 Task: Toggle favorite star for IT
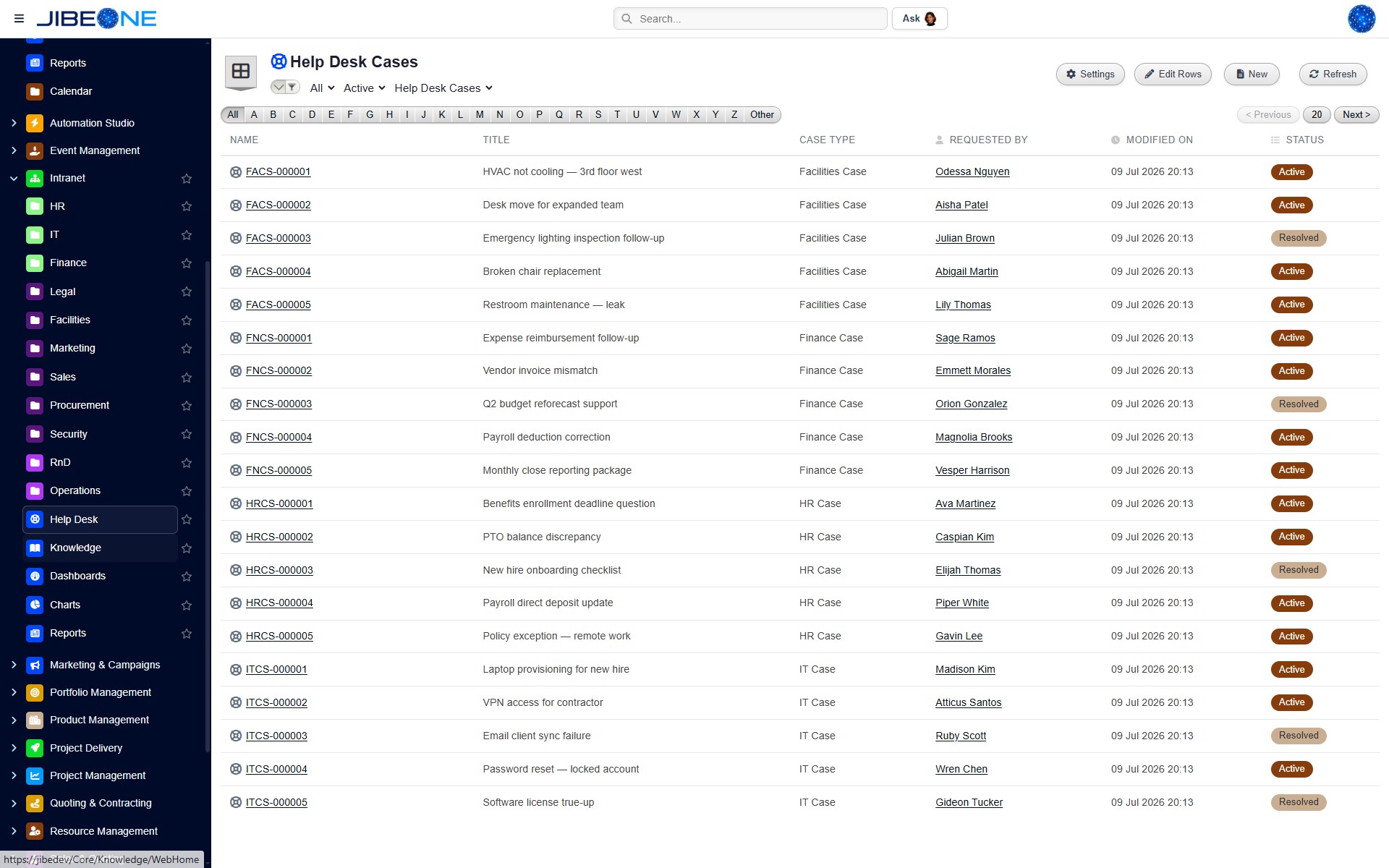click(x=187, y=235)
